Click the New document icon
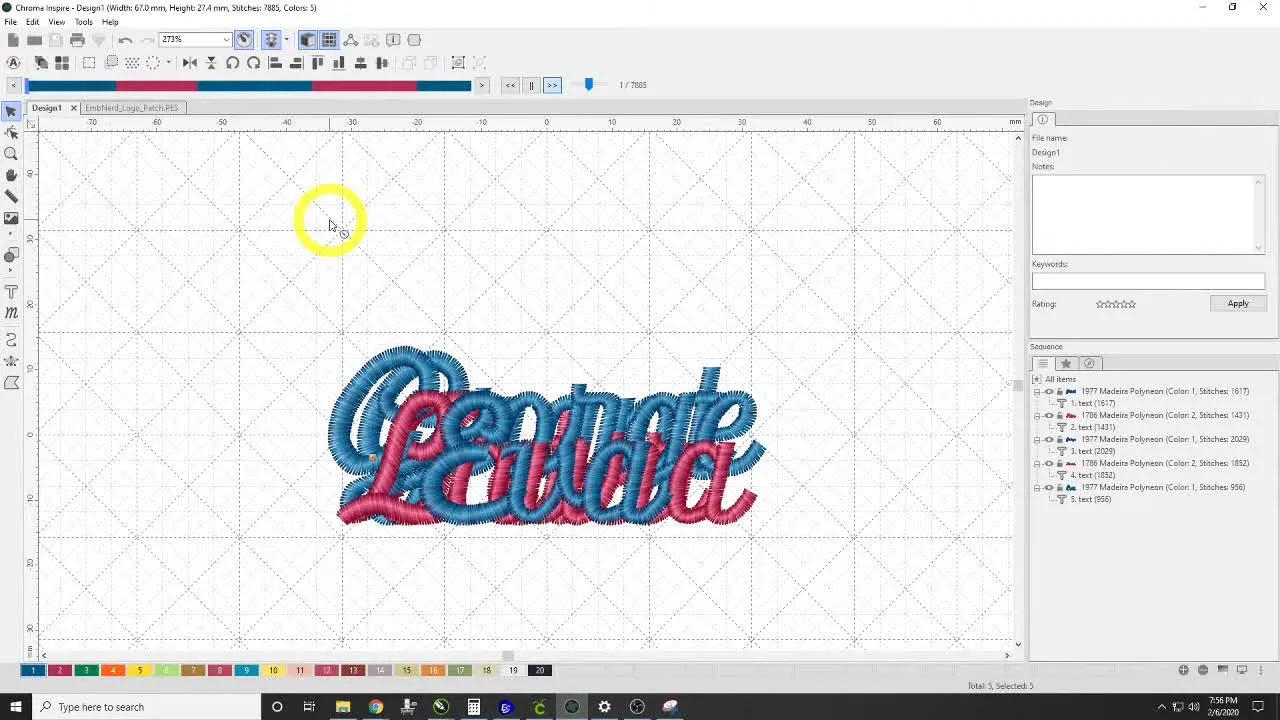This screenshot has width=1280, height=720. point(13,40)
